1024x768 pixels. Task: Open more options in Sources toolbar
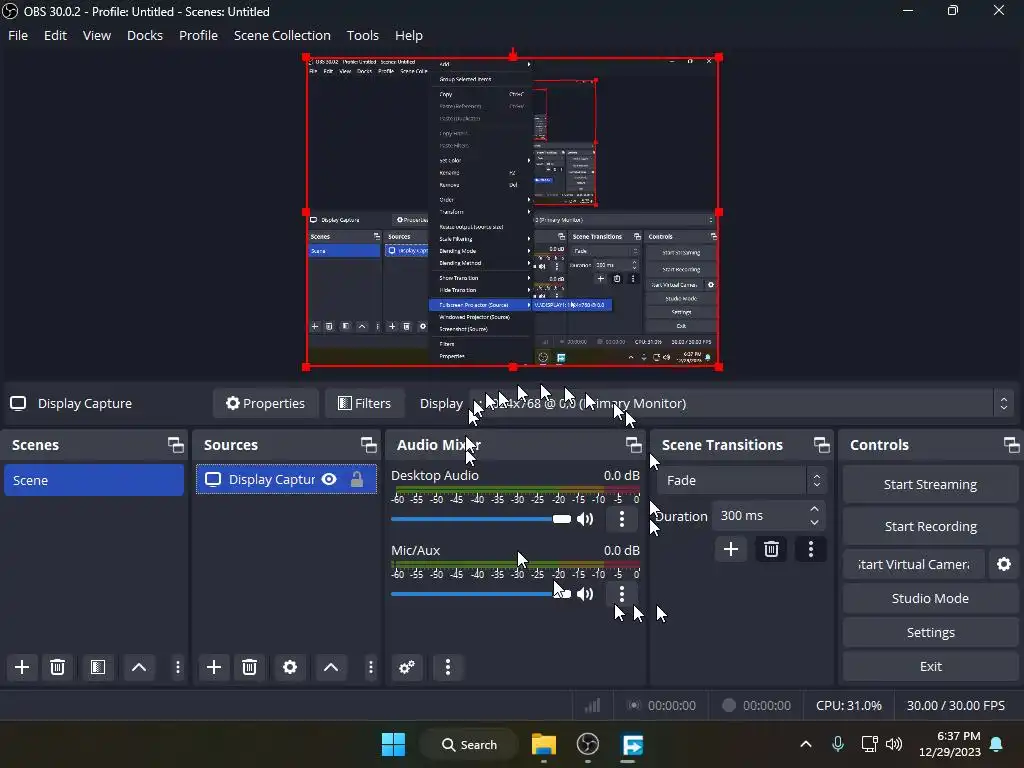(370, 667)
